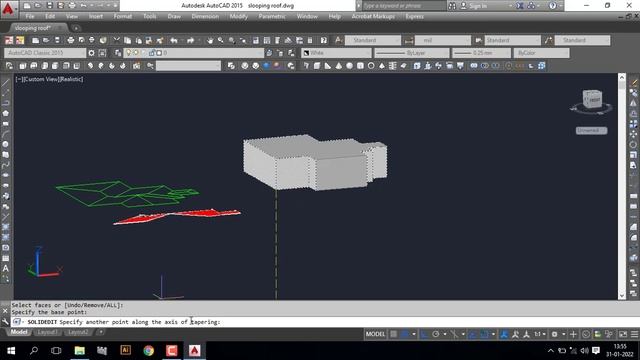640x360 pixels.
Task: Click the Unnamed UCS button under ViewCube
Action: pyautogui.click(x=591, y=131)
